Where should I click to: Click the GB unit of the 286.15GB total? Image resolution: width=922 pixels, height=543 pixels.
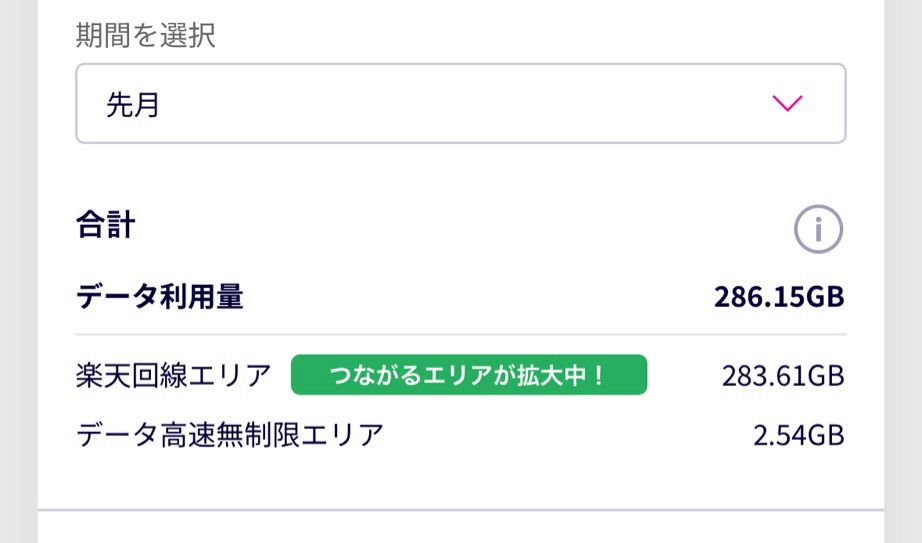point(825,296)
